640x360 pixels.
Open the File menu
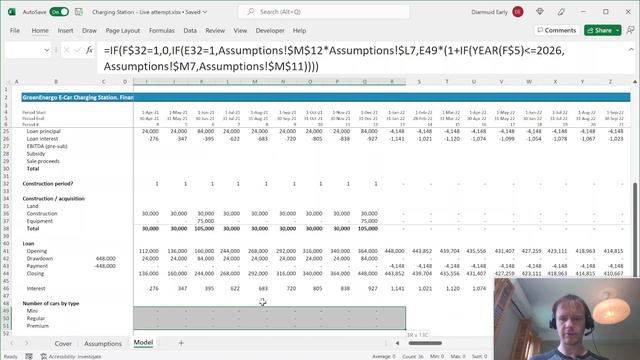[x=15, y=31]
